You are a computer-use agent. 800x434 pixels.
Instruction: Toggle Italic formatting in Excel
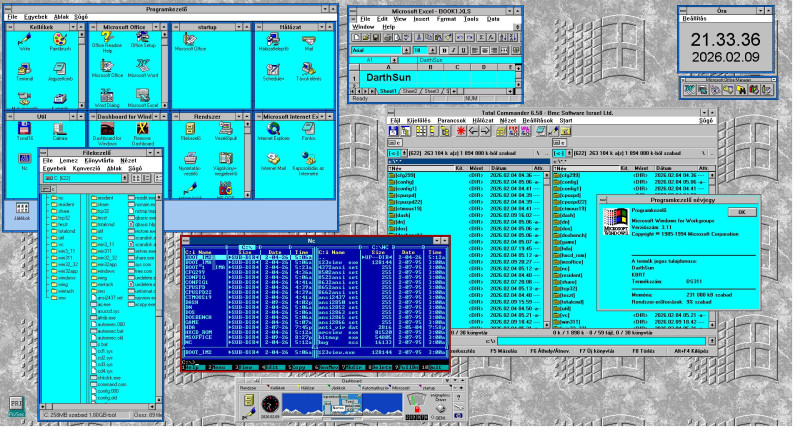coord(454,50)
